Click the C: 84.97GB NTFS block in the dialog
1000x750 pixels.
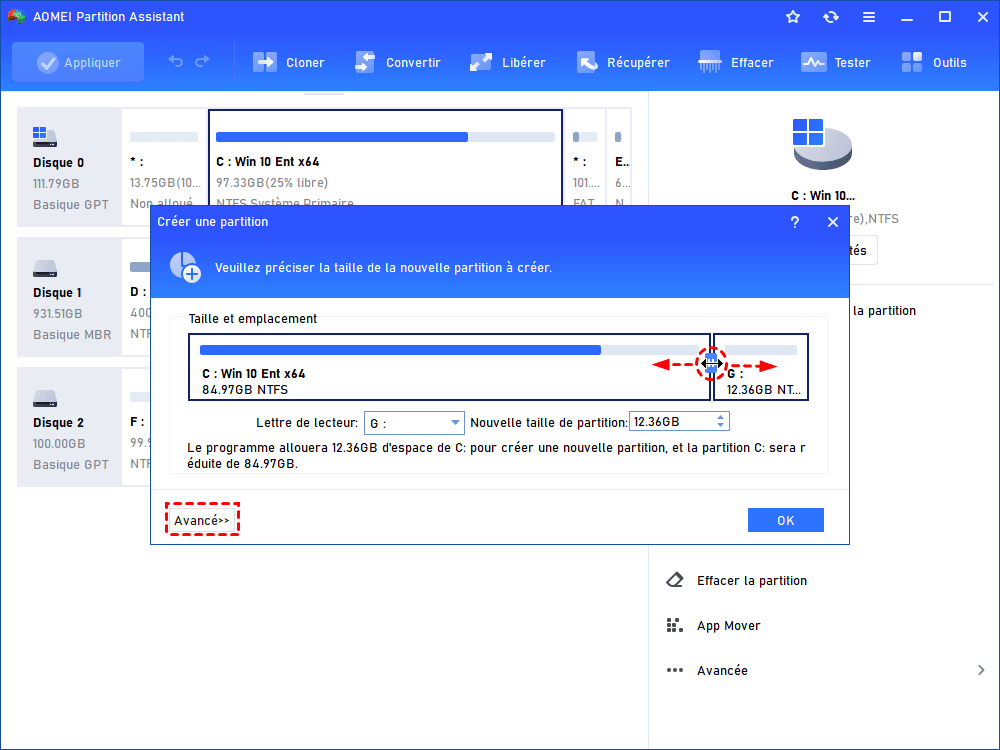[x=449, y=367]
